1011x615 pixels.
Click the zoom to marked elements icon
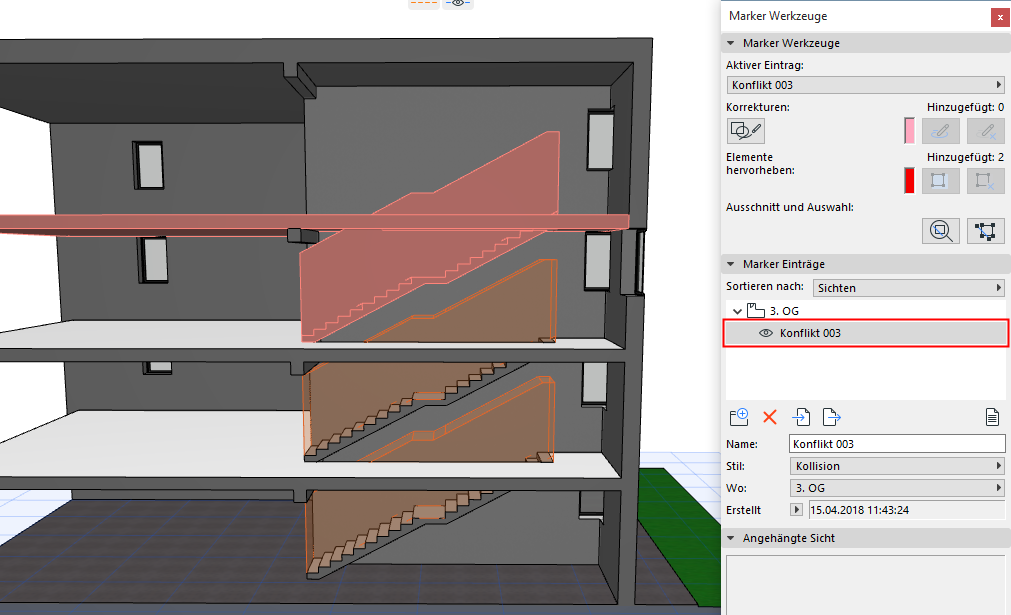[x=940, y=230]
